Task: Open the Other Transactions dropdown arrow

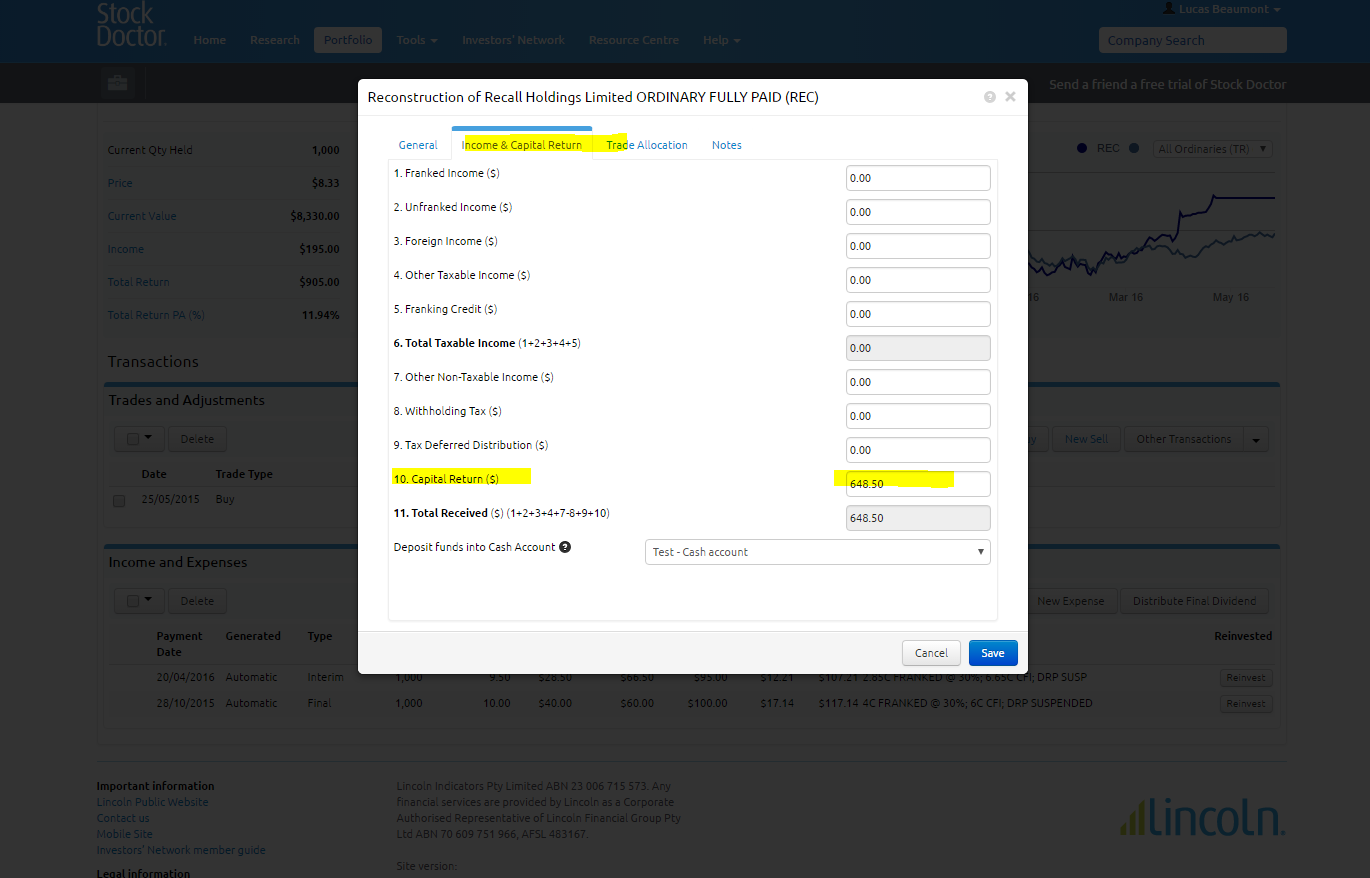Action: click(x=1257, y=439)
